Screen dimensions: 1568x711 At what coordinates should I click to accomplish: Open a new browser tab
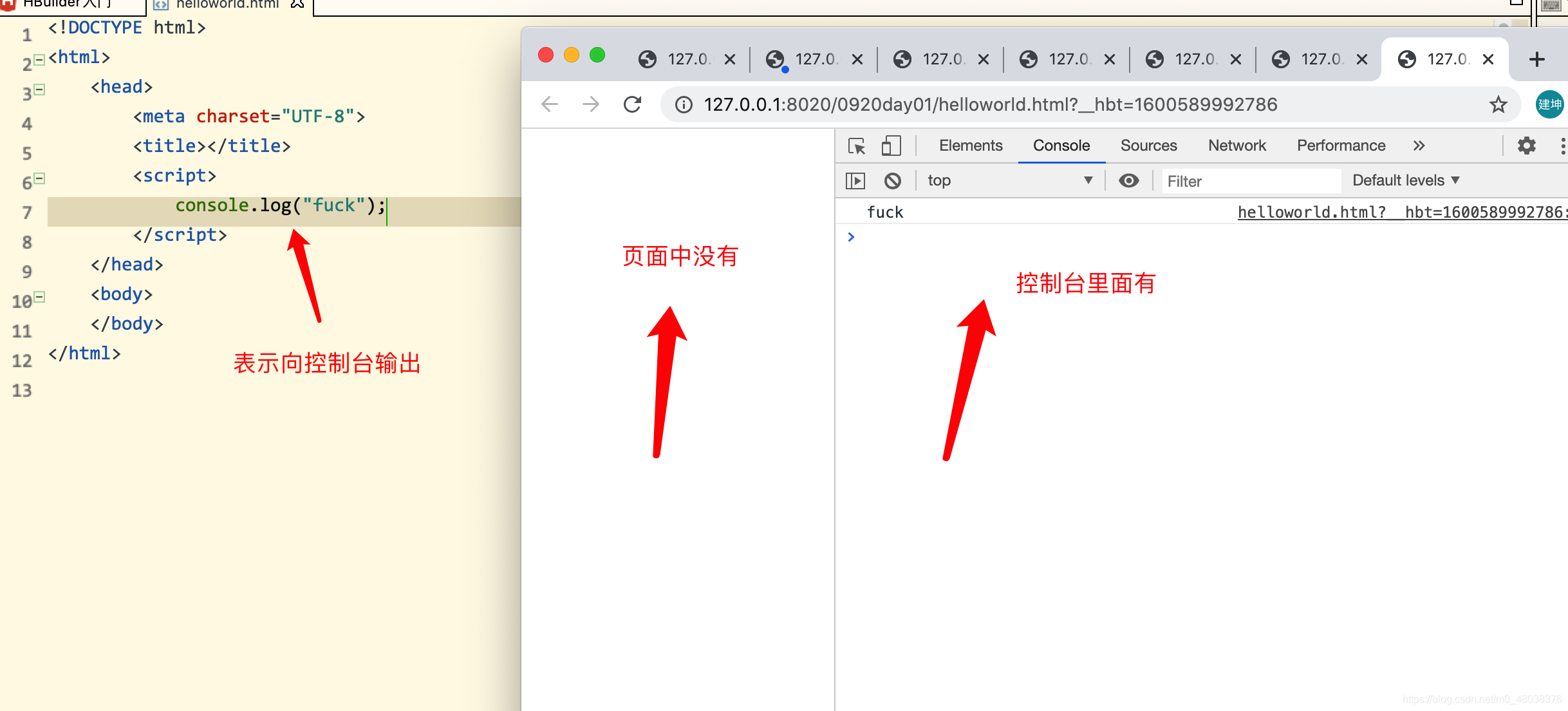(x=1537, y=59)
